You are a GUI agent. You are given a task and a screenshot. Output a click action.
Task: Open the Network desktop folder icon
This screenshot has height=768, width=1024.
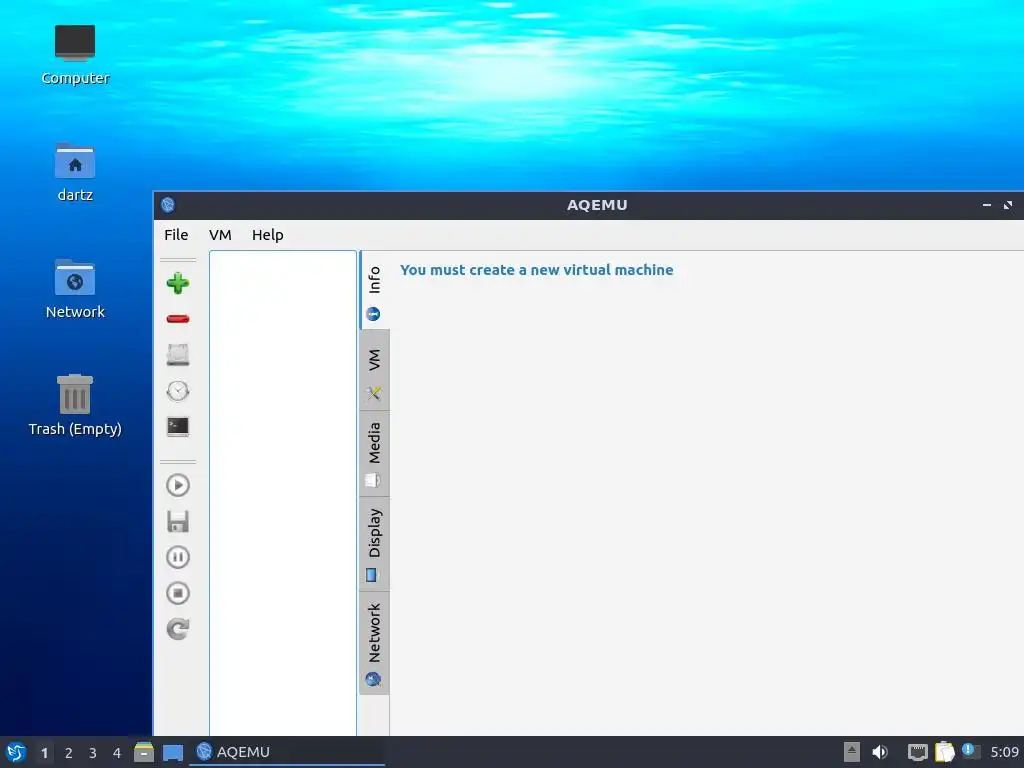click(75, 289)
